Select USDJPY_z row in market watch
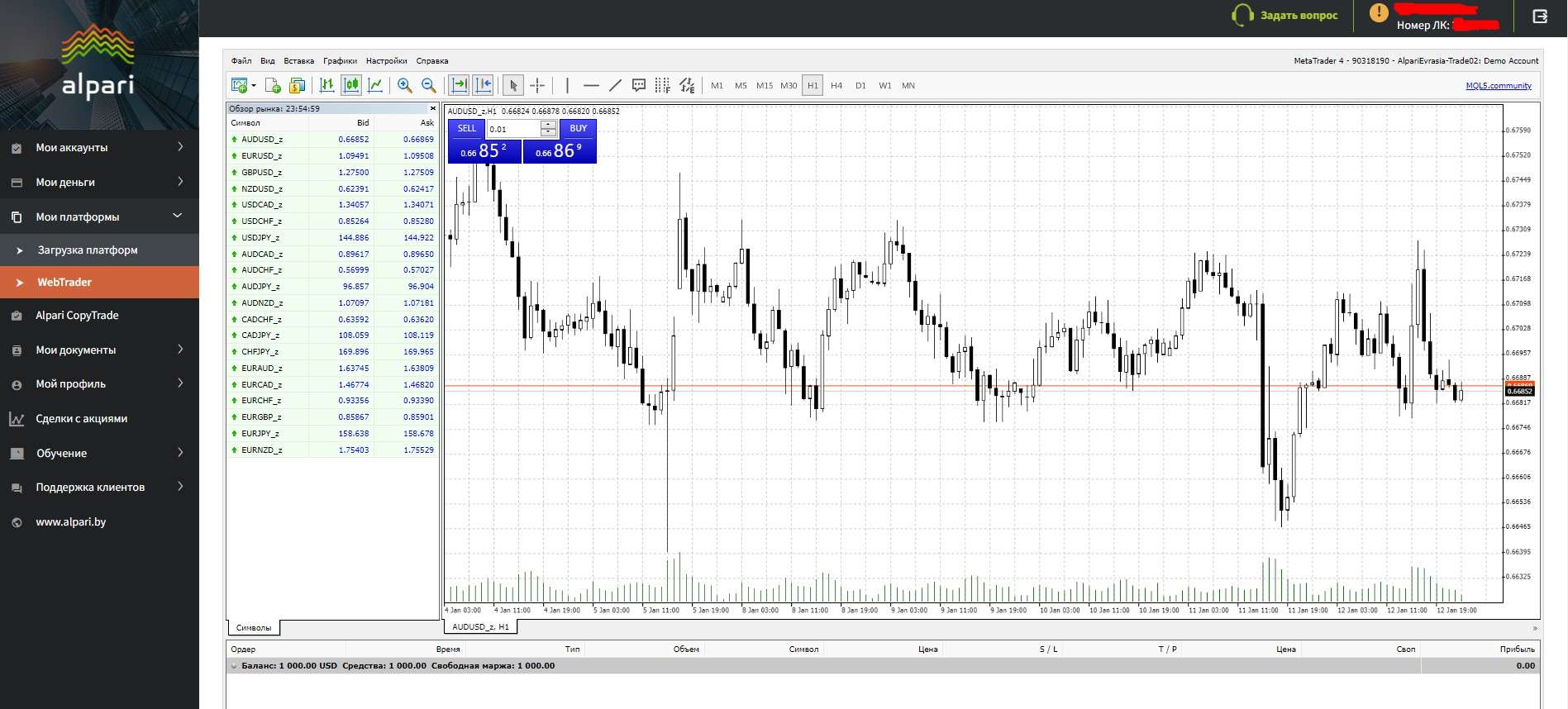The width and height of the screenshot is (1568, 709). (332, 237)
